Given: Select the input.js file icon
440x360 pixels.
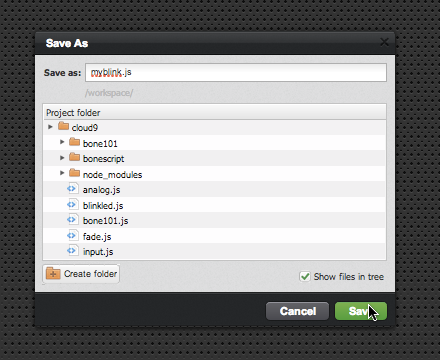Looking at the screenshot, I should pyautogui.click(x=72, y=251).
